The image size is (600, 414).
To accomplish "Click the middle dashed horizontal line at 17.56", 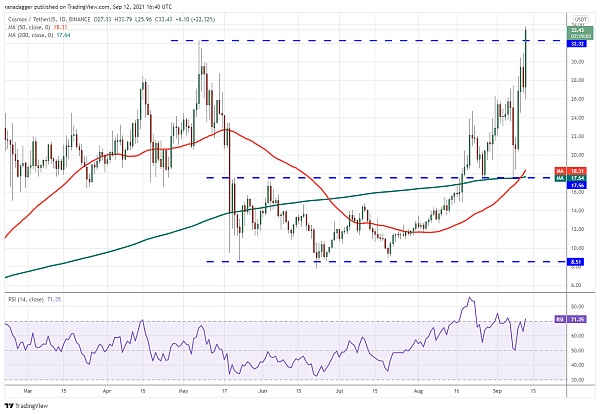I will [x=385, y=178].
